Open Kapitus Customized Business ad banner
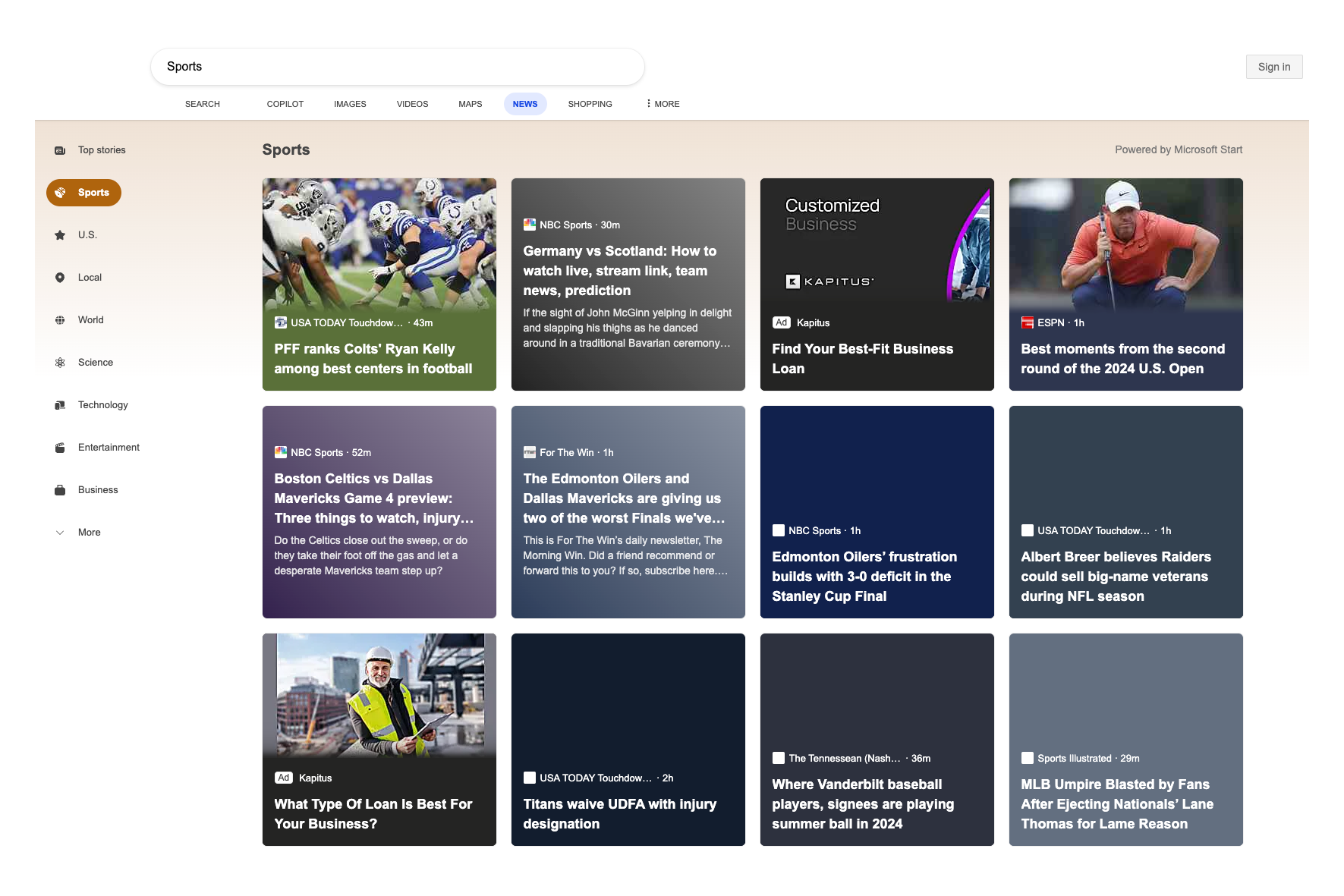 [877, 241]
